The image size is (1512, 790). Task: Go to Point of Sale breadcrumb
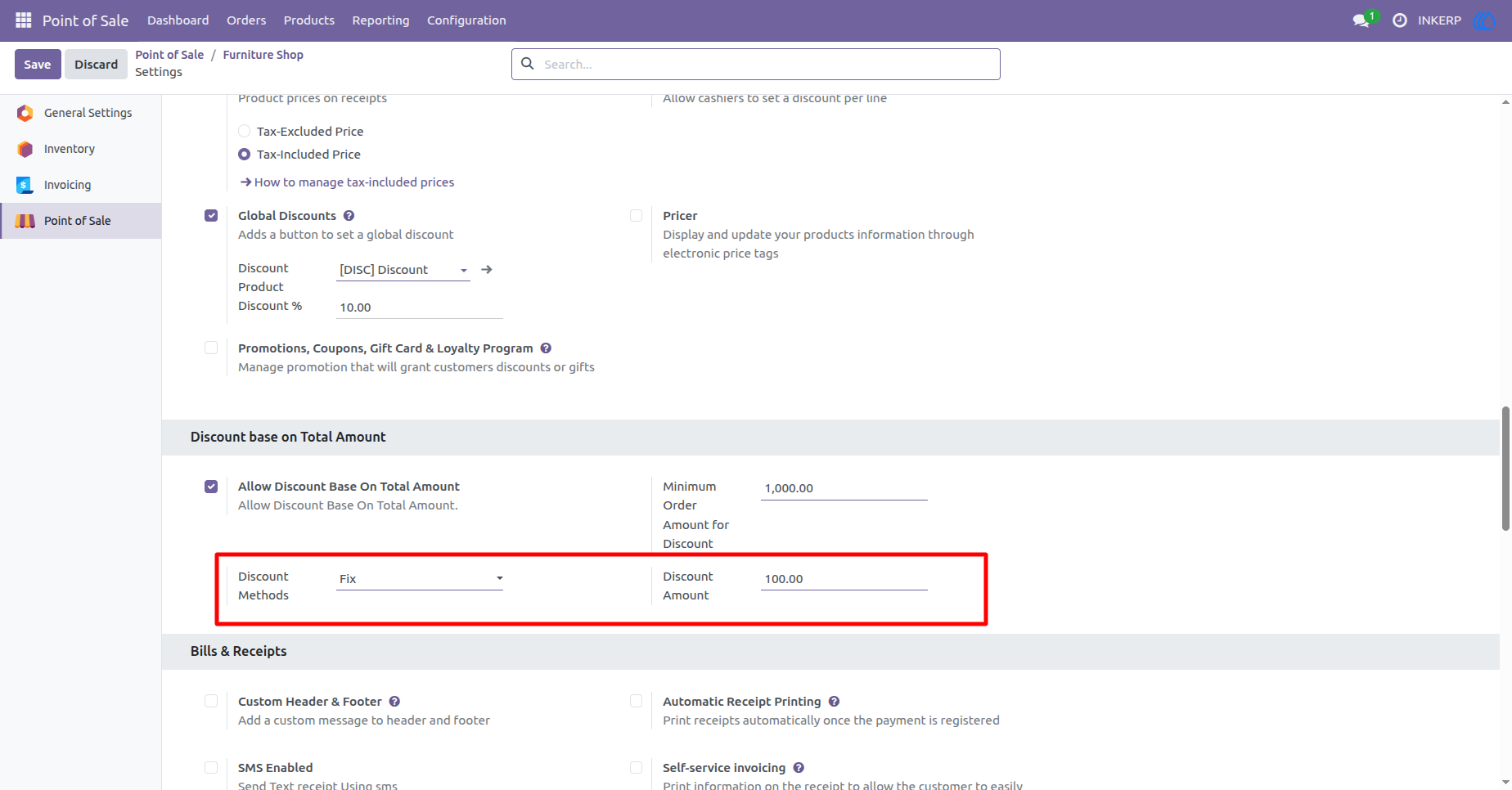click(x=169, y=55)
